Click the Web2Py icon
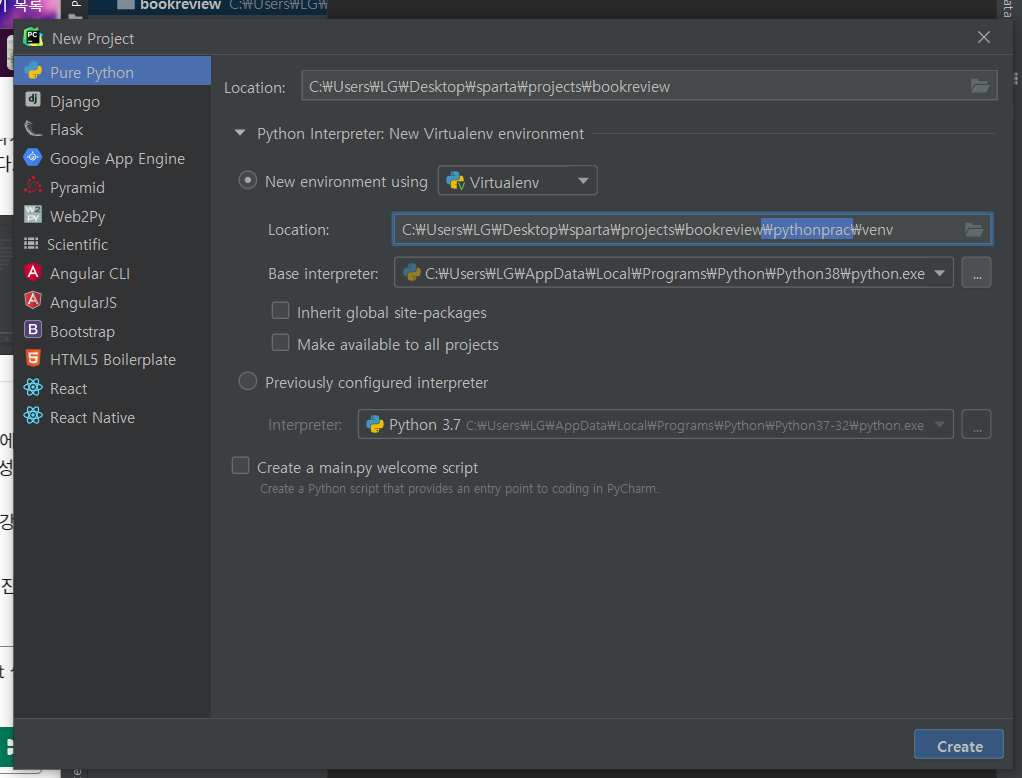 click(x=33, y=214)
